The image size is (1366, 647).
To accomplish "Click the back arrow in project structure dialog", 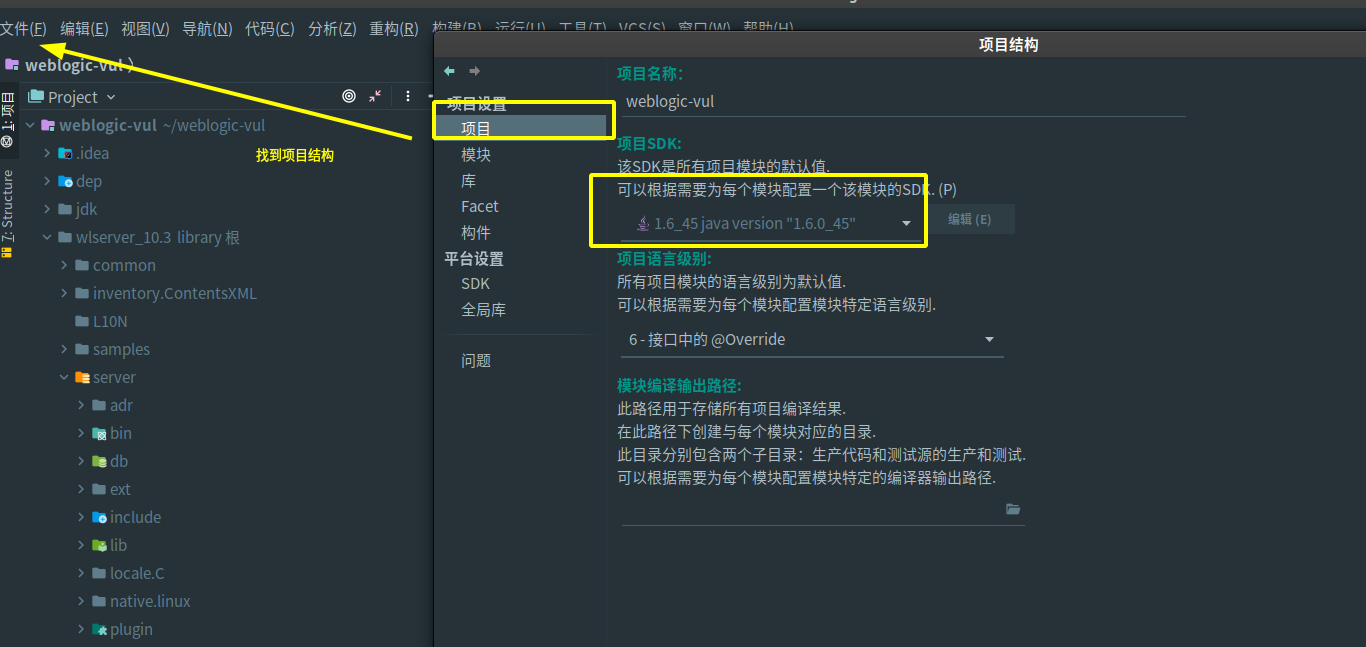I will click(449, 71).
